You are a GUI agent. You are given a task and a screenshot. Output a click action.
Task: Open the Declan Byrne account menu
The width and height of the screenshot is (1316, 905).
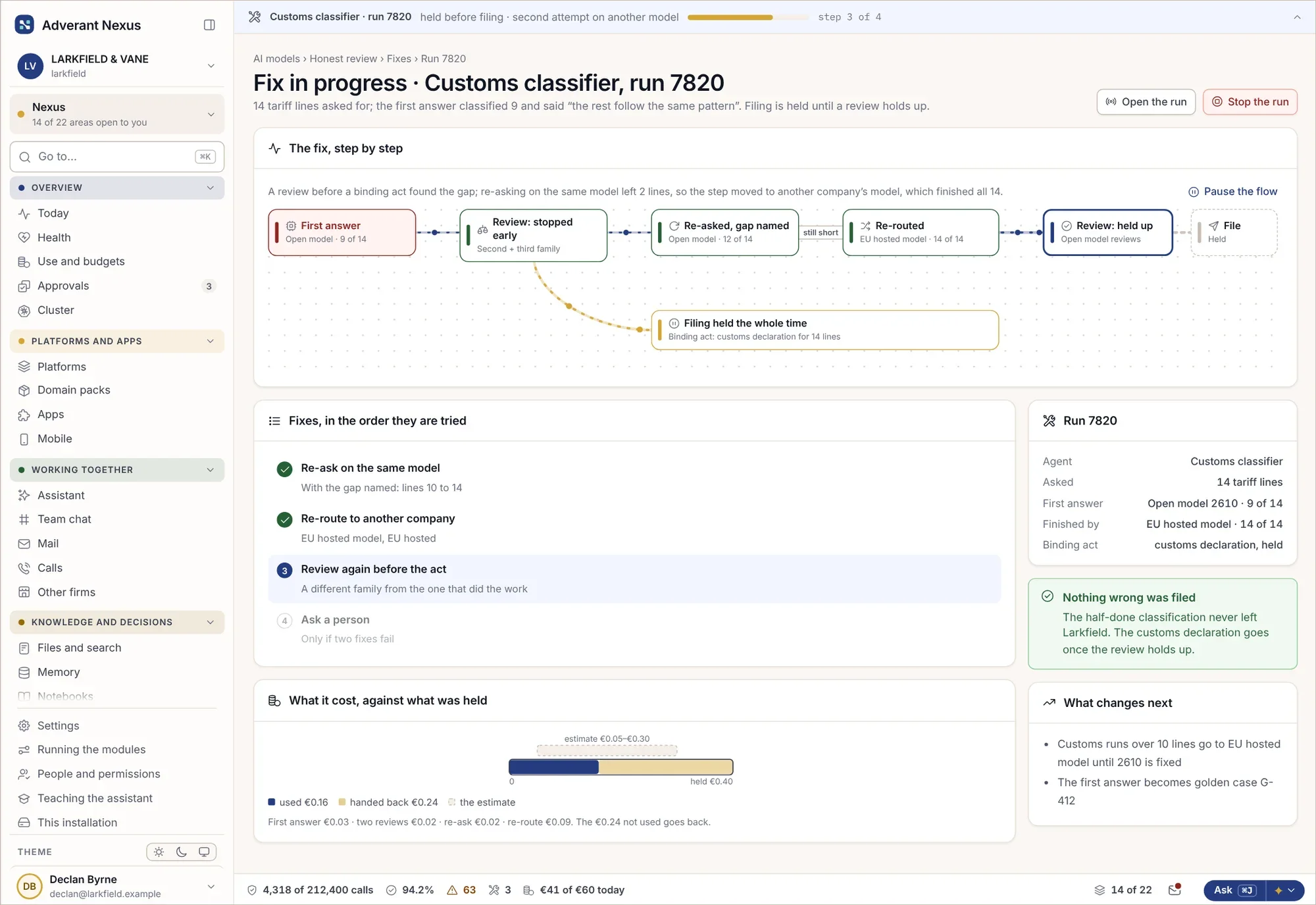117,886
